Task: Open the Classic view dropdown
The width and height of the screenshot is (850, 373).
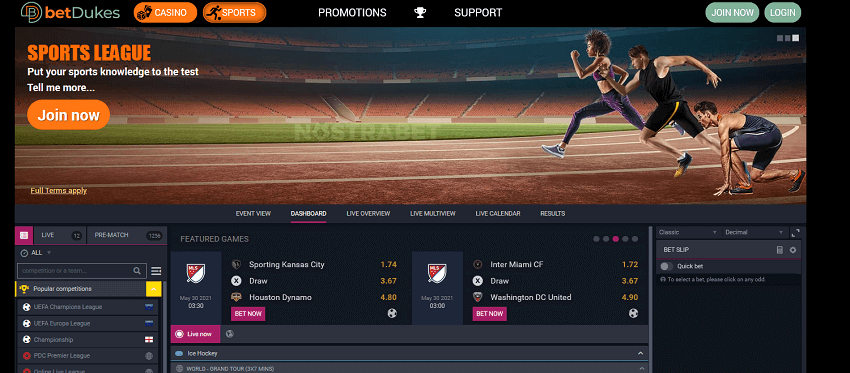Action: pos(688,232)
